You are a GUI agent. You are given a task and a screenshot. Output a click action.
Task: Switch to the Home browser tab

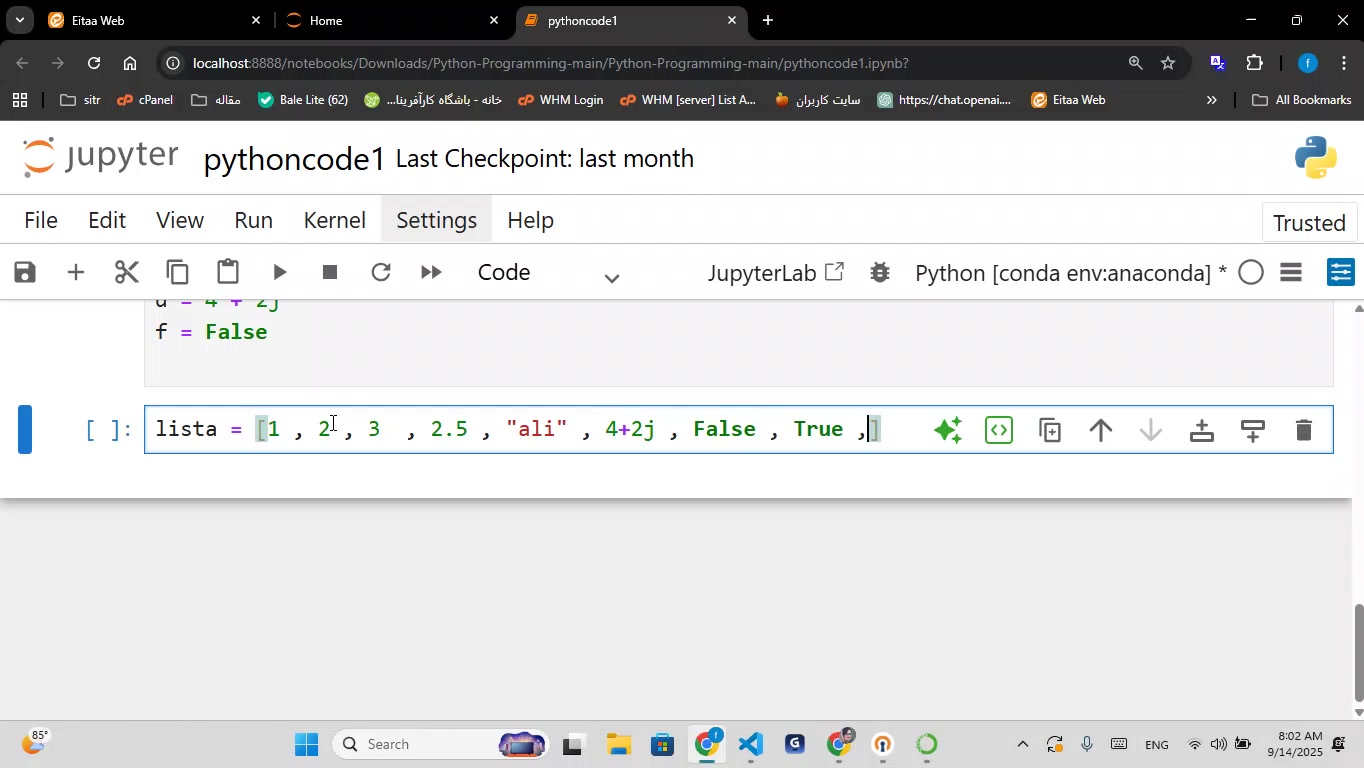[x=392, y=20]
